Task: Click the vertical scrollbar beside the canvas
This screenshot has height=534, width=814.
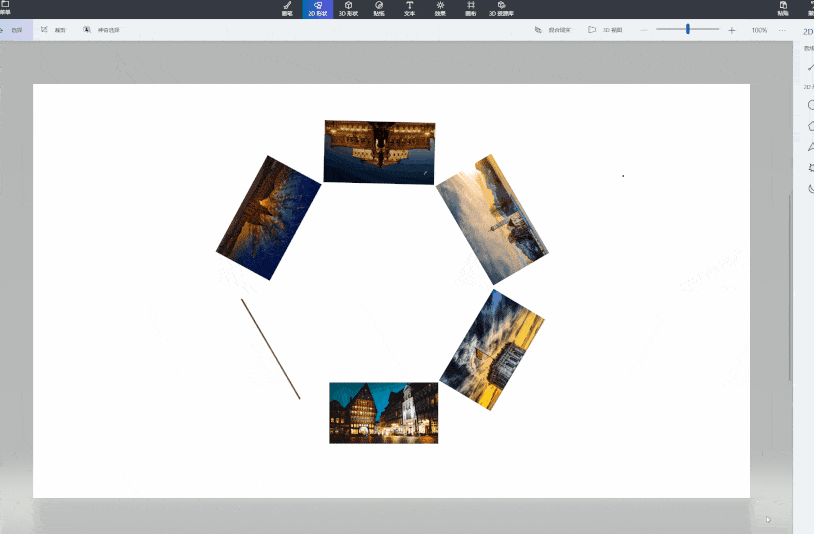Action: [x=790, y=288]
